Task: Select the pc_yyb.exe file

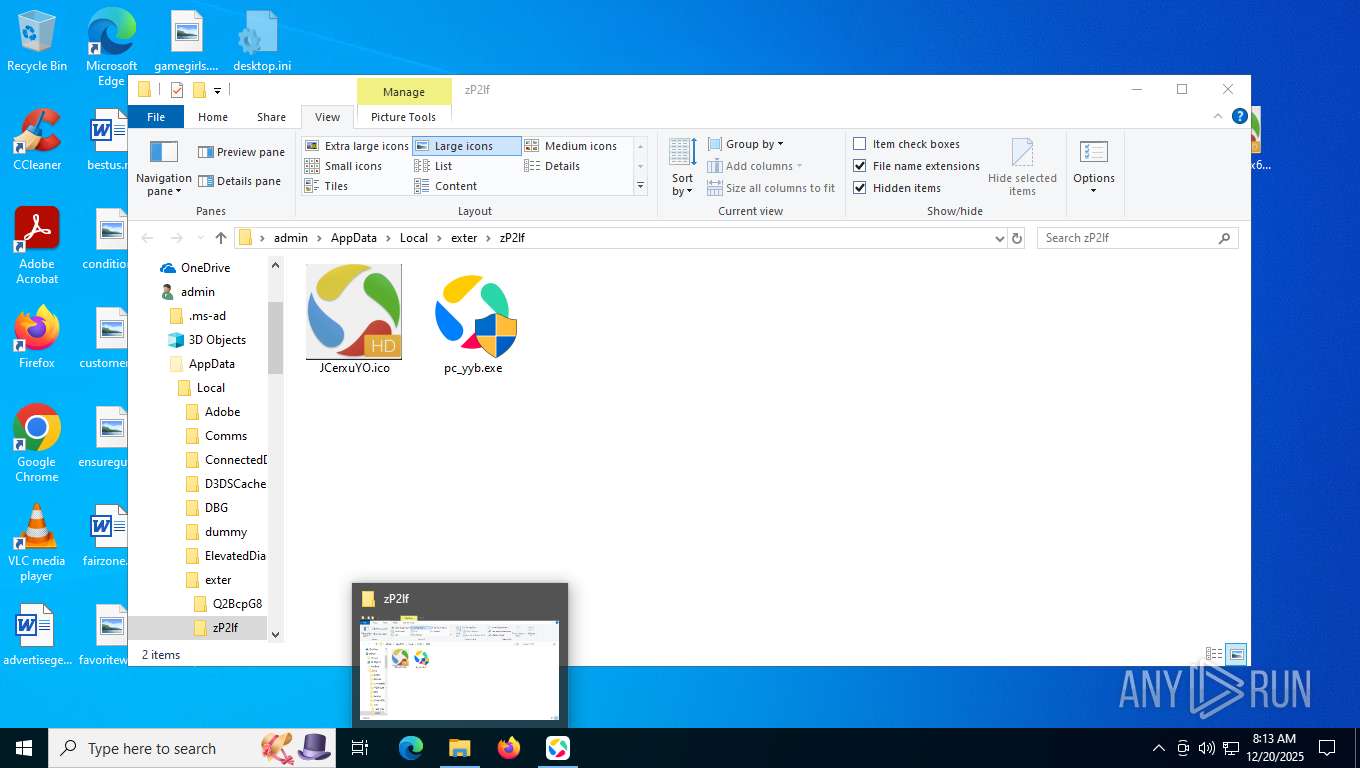Action: pos(473,320)
